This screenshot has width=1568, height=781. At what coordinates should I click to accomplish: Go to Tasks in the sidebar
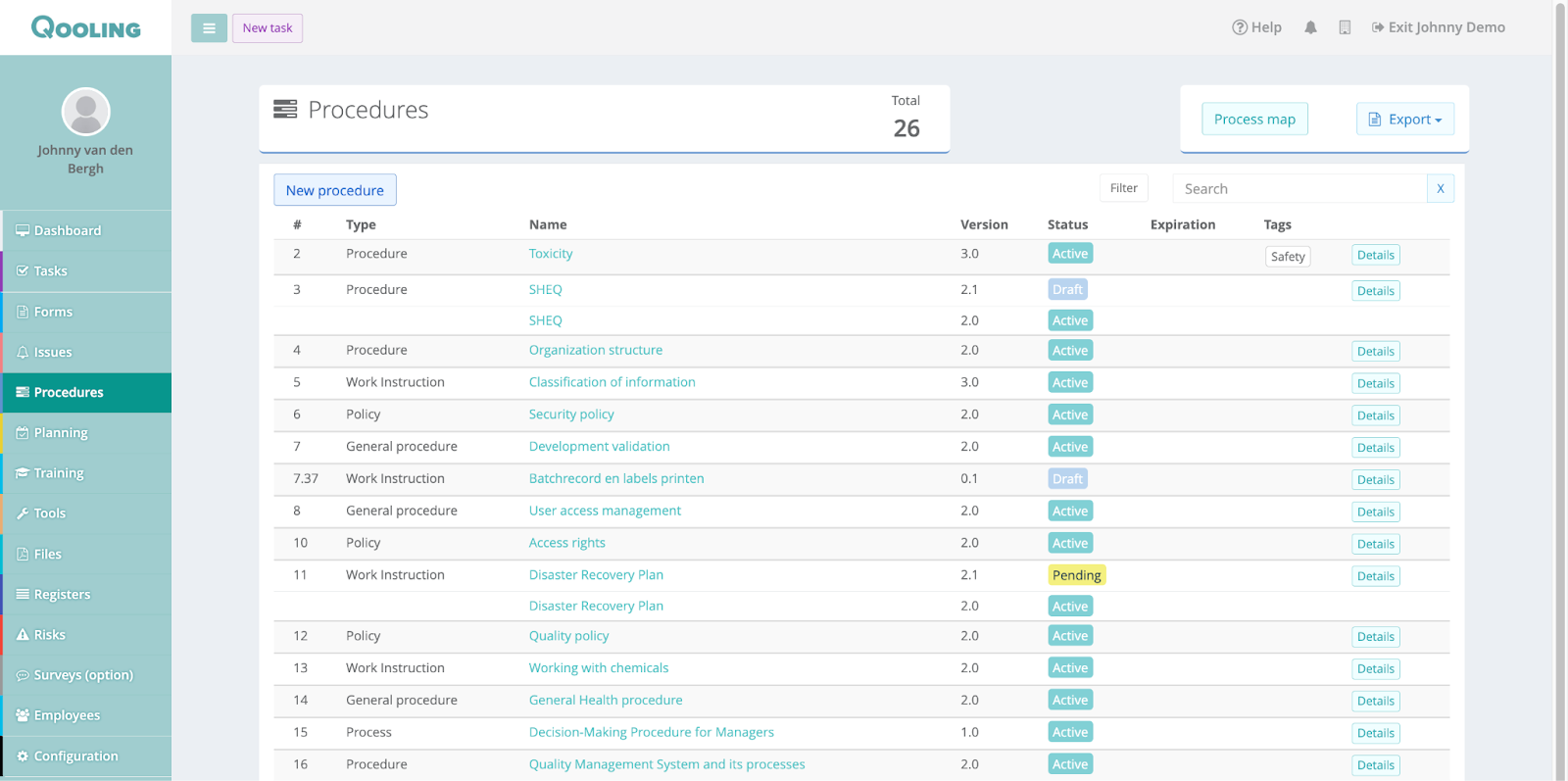pyautogui.click(x=86, y=270)
